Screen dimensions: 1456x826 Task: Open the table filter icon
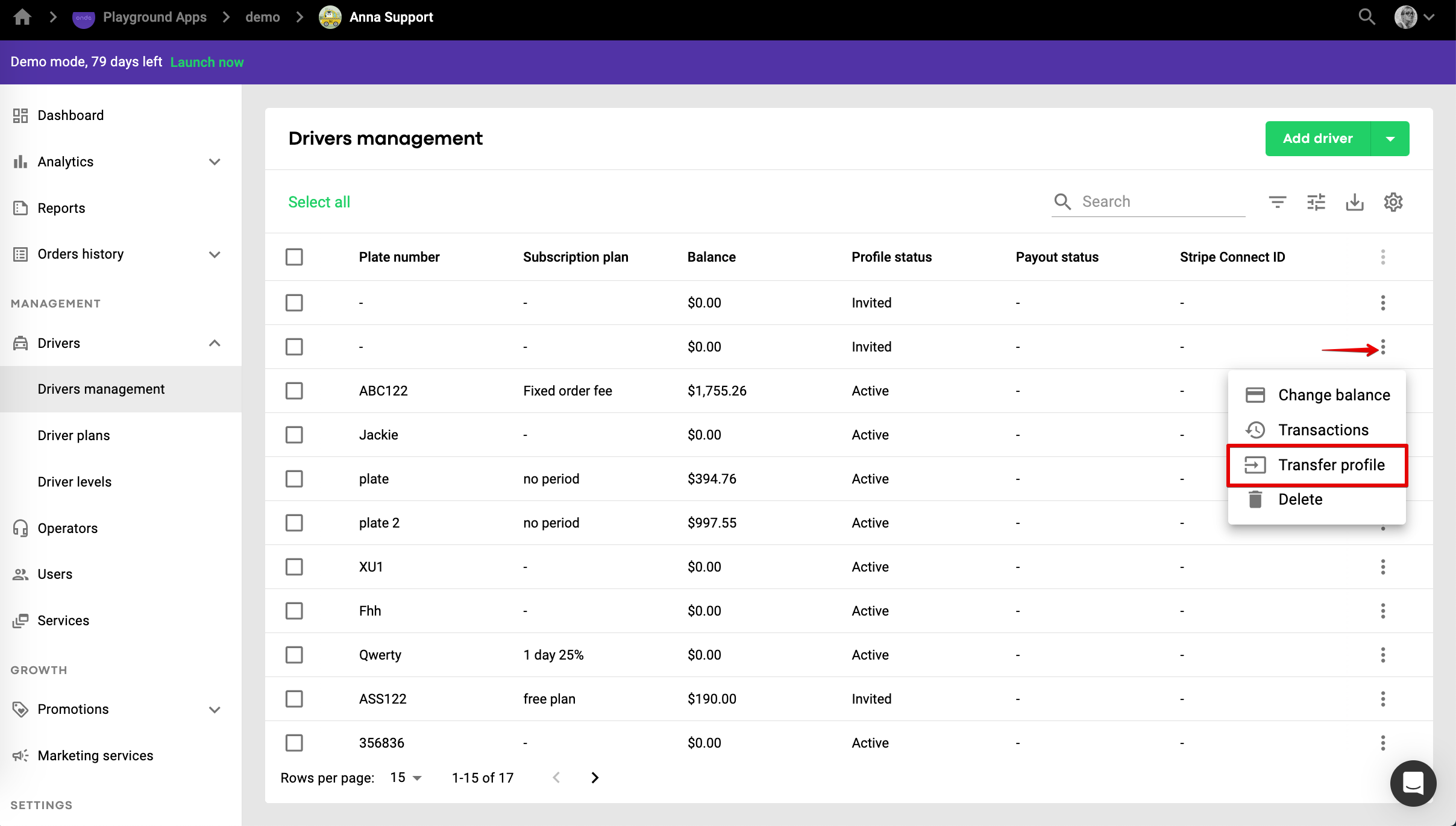click(x=1277, y=202)
